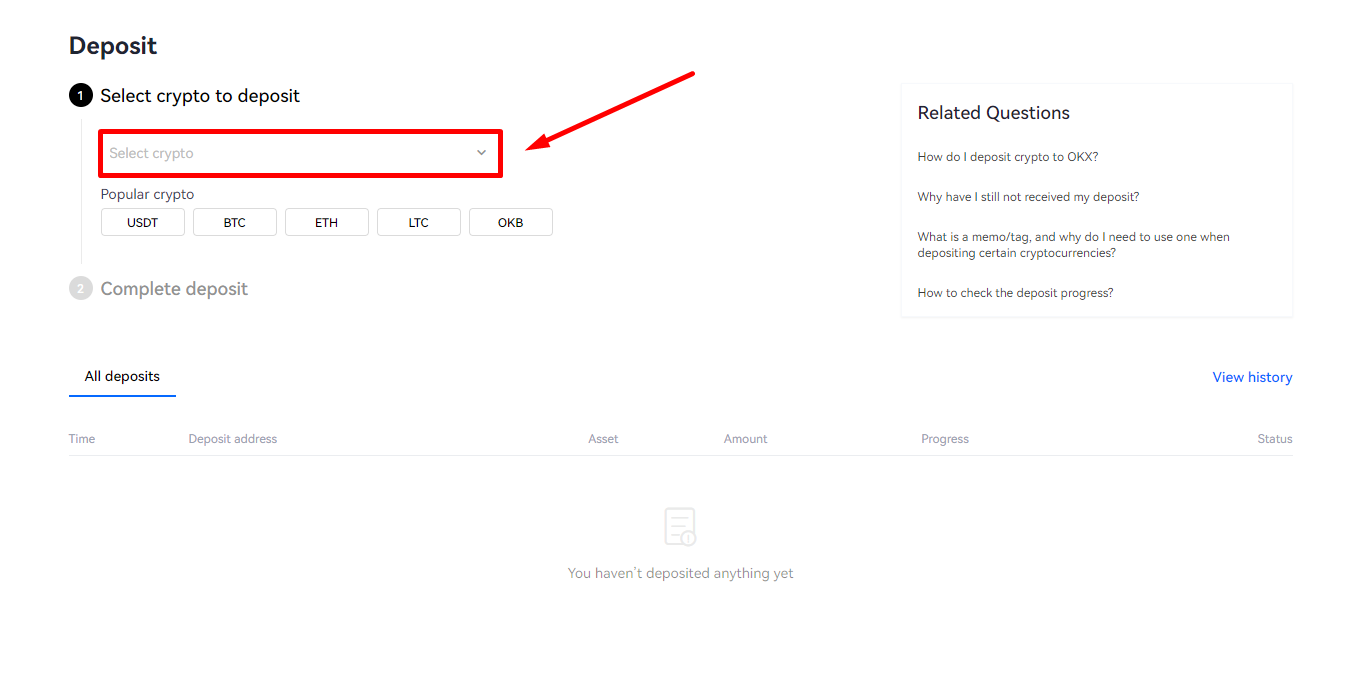Choose USDT from popular crypto

click(143, 222)
